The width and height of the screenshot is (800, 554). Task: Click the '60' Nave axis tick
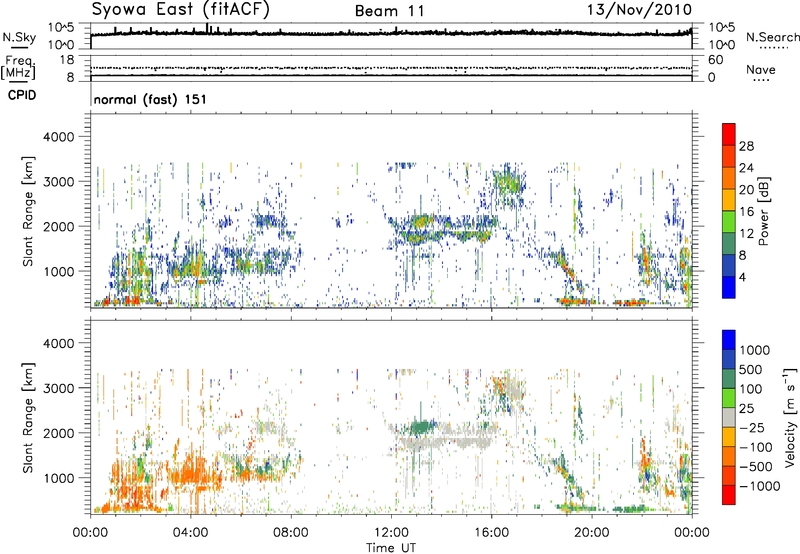(715, 60)
